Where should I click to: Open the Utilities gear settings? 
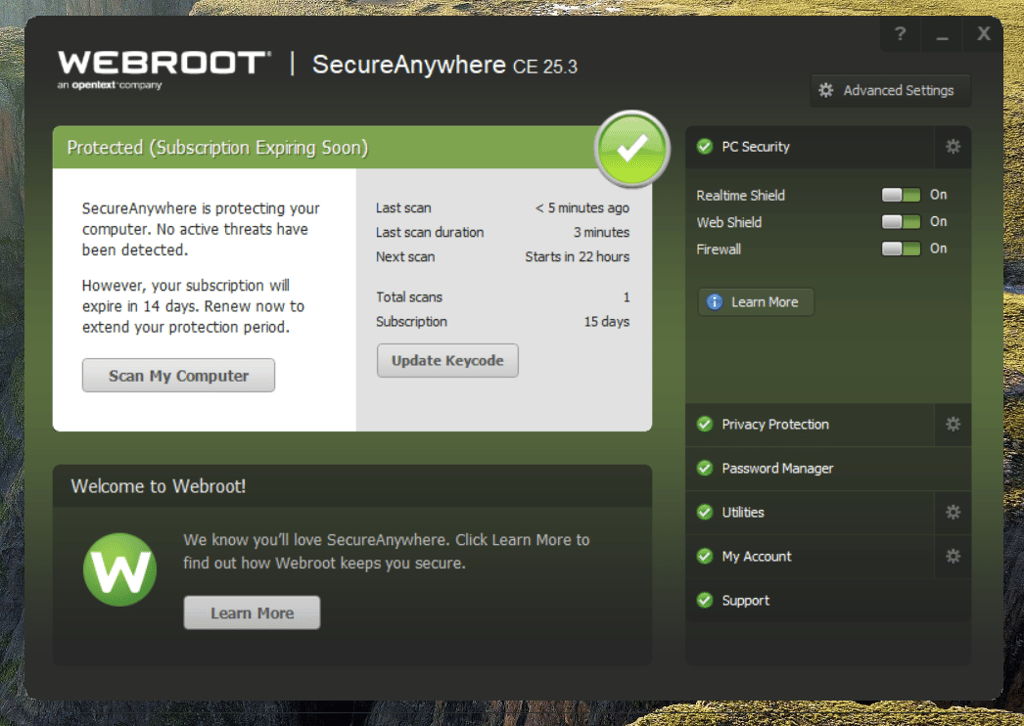point(953,513)
